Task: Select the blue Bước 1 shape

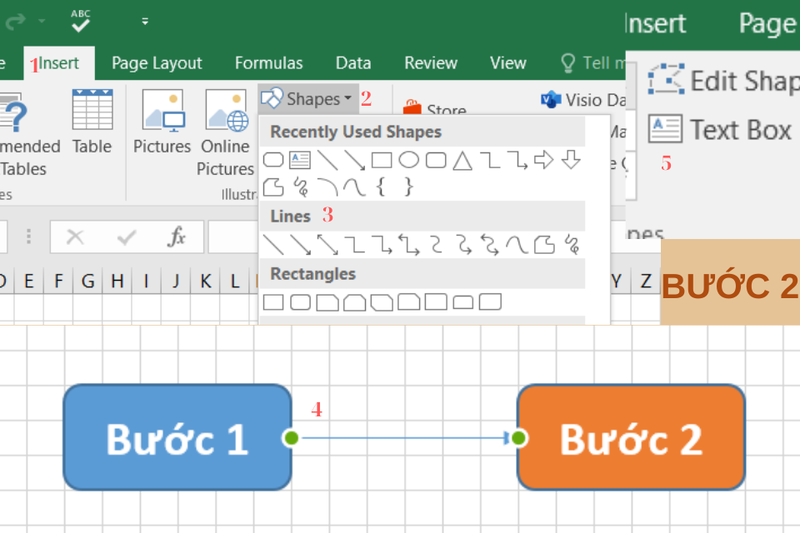Action: [178, 438]
